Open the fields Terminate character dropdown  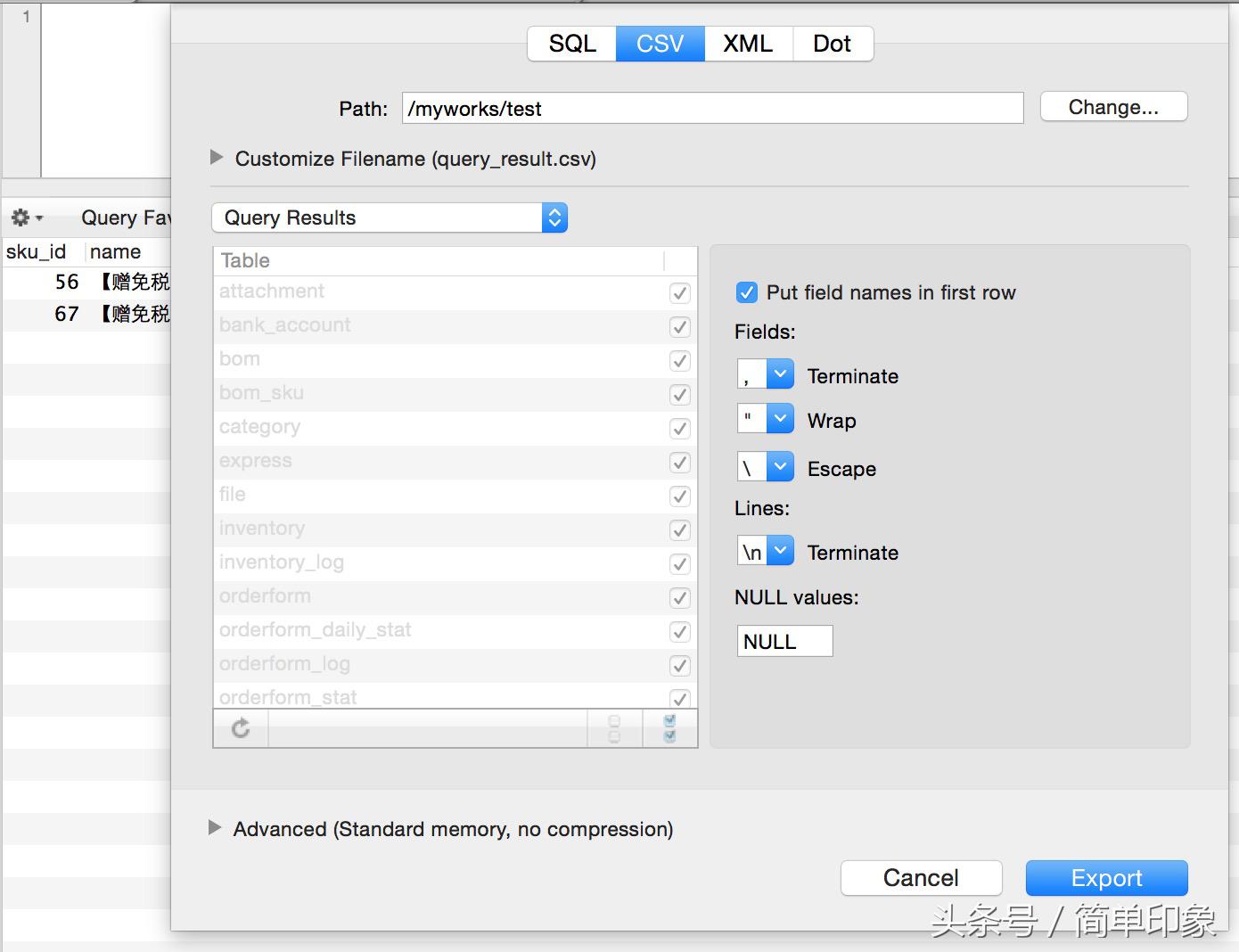780,374
